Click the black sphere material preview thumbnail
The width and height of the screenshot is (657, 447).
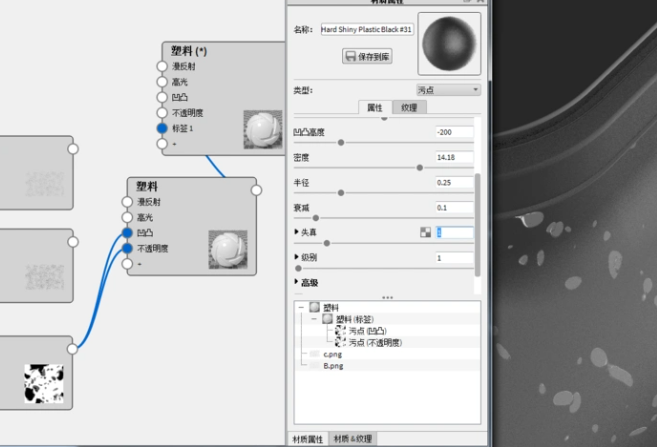coord(449,44)
